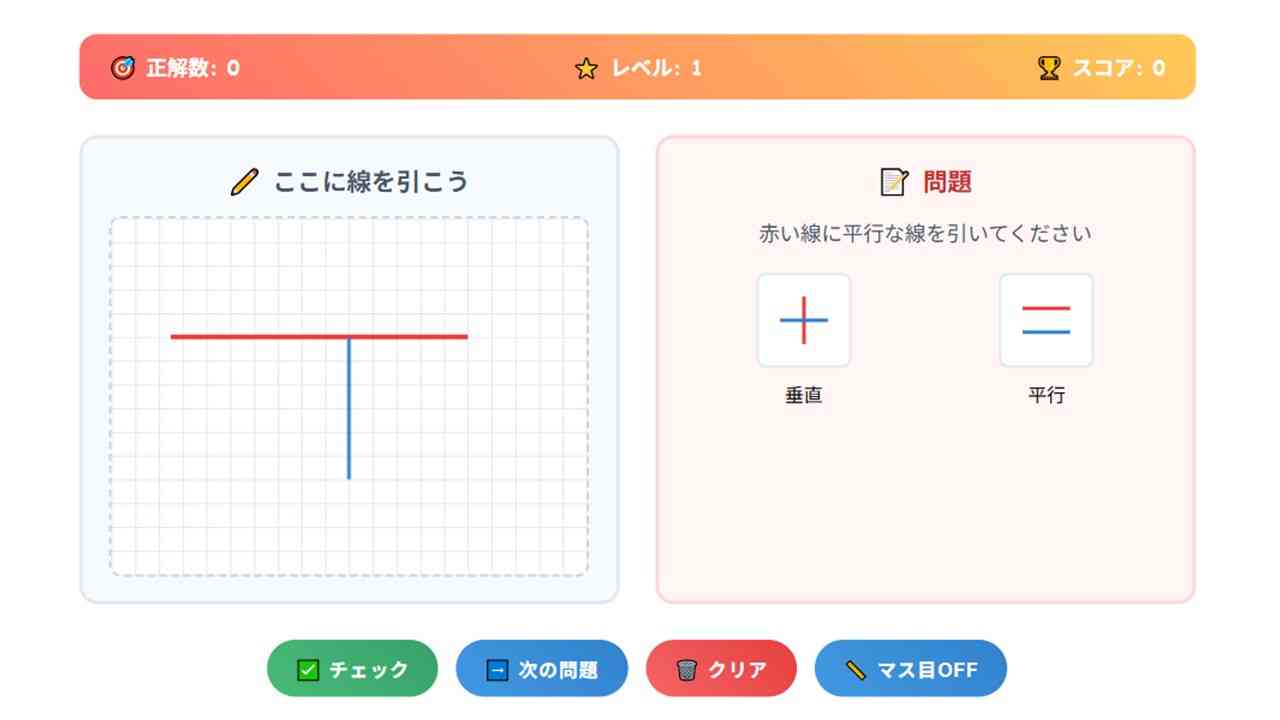The width and height of the screenshot is (1280, 720).
Task: Click the perpendicular (垂直) cross icon
Action: tap(804, 320)
